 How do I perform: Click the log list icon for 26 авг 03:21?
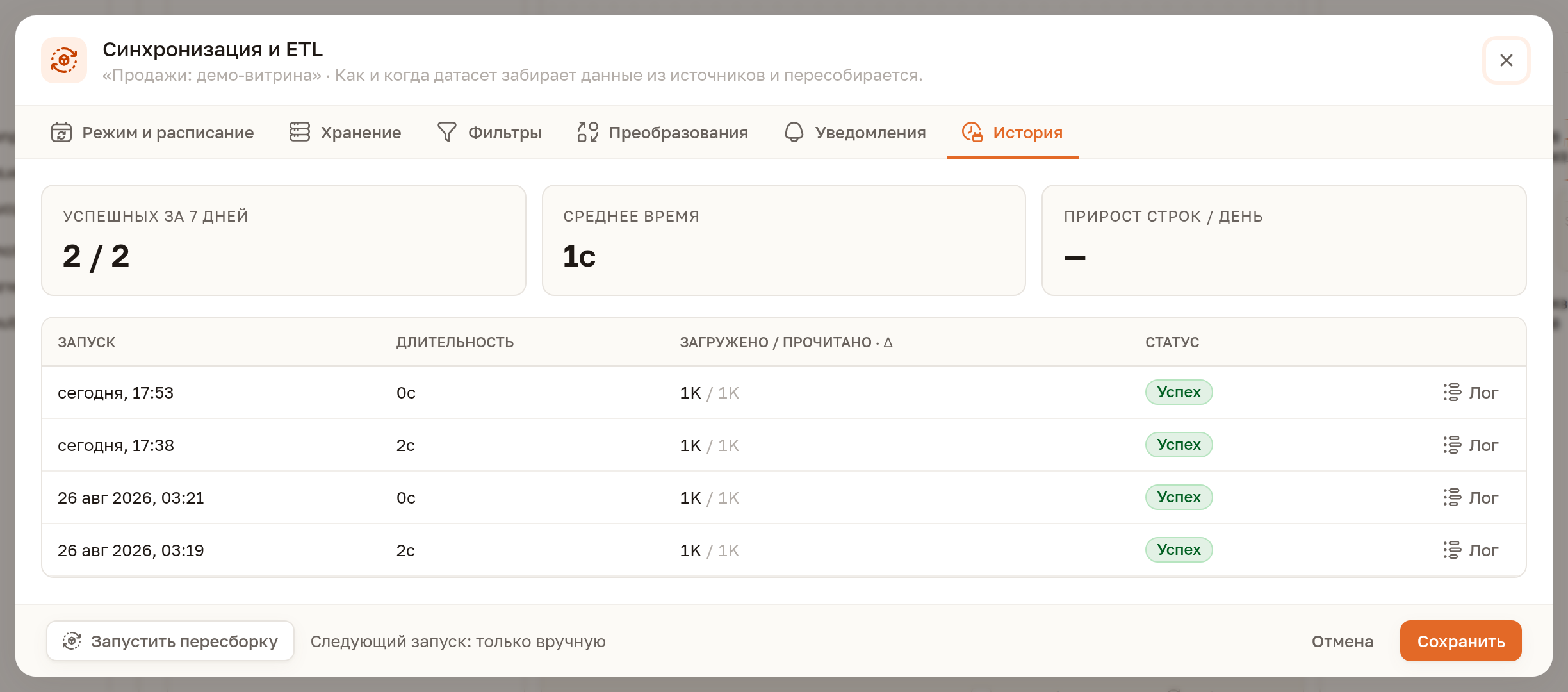click(x=1452, y=497)
